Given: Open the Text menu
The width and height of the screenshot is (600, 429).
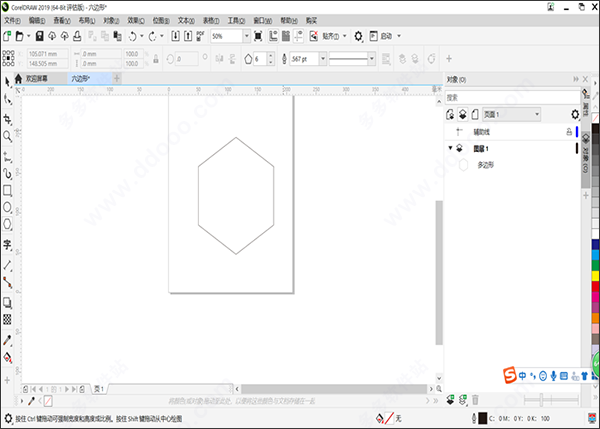Looking at the screenshot, I should pos(186,21).
